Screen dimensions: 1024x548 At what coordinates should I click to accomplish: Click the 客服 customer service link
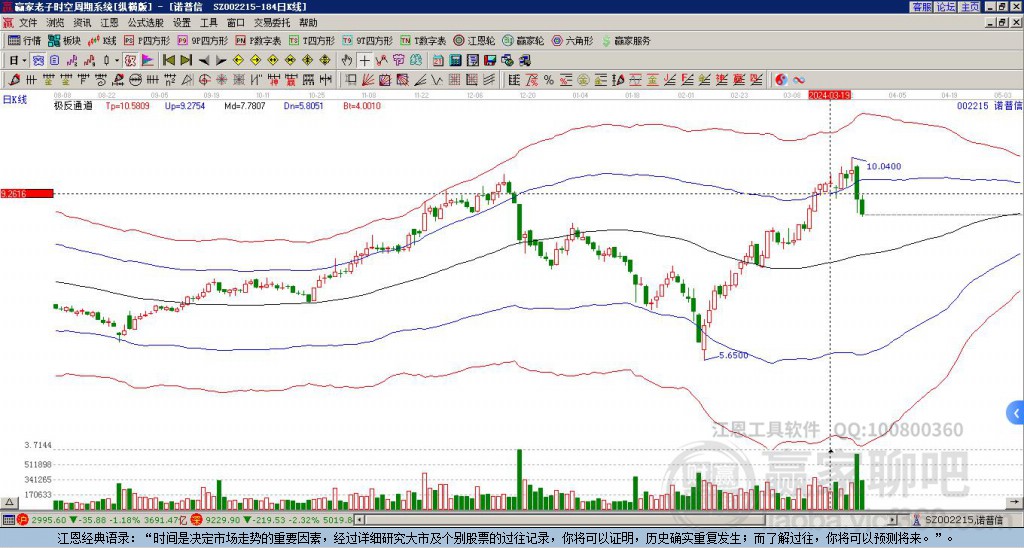pos(922,7)
